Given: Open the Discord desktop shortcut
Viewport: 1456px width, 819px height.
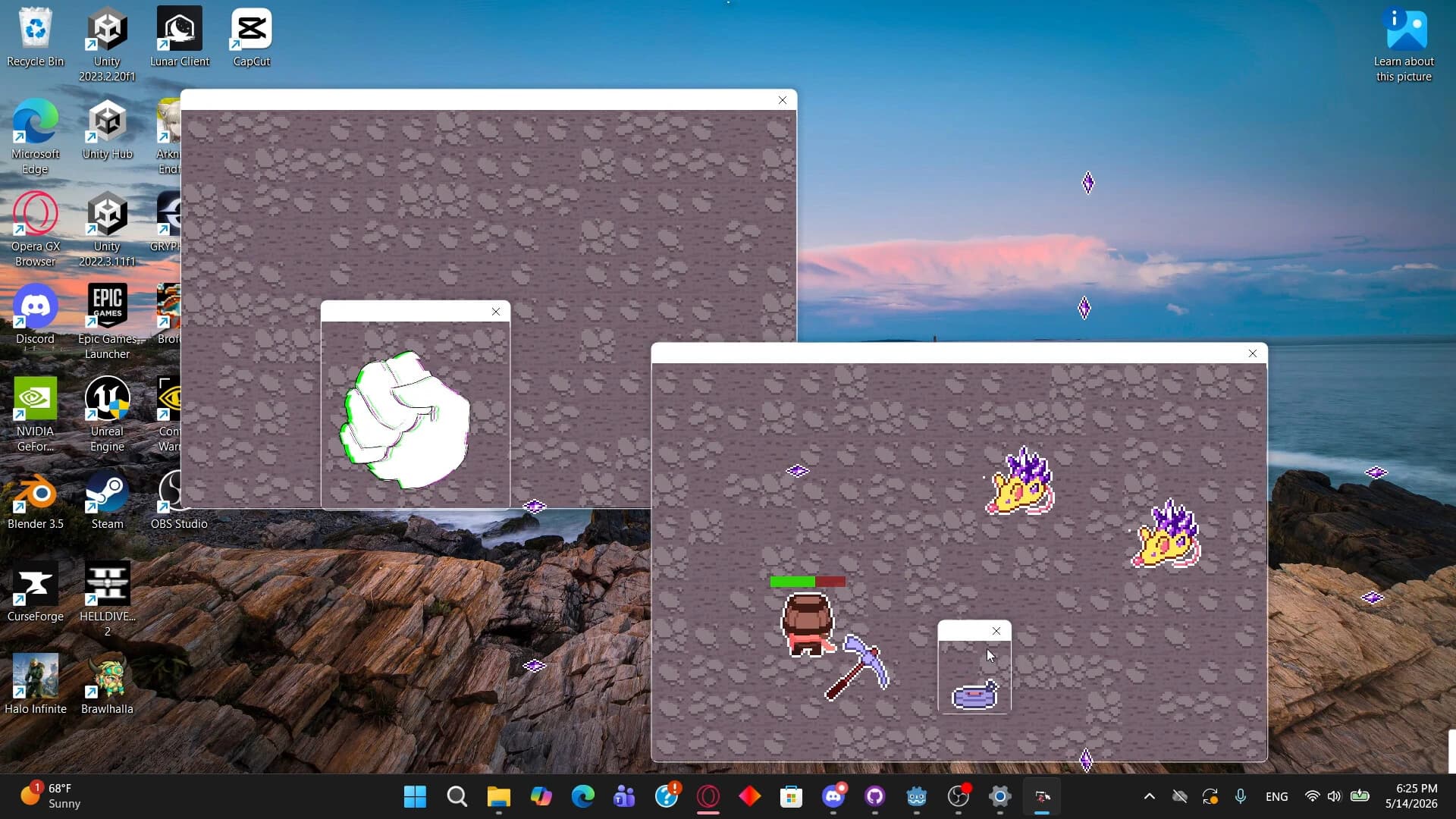Looking at the screenshot, I should pyautogui.click(x=35, y=315).
